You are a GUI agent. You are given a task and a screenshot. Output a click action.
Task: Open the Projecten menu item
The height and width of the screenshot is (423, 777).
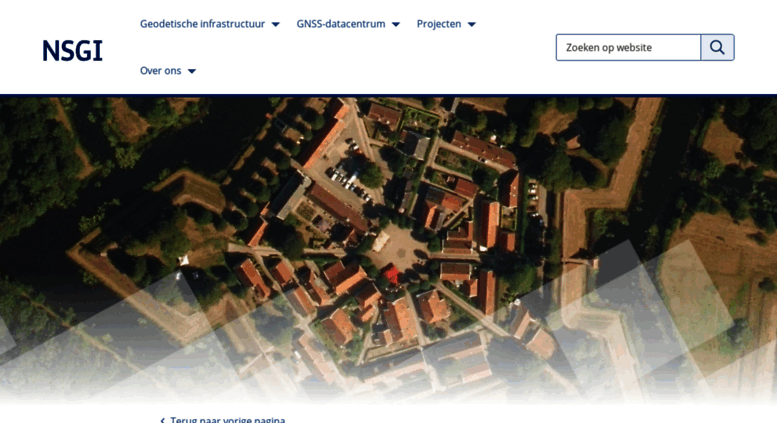pos(439,24)
